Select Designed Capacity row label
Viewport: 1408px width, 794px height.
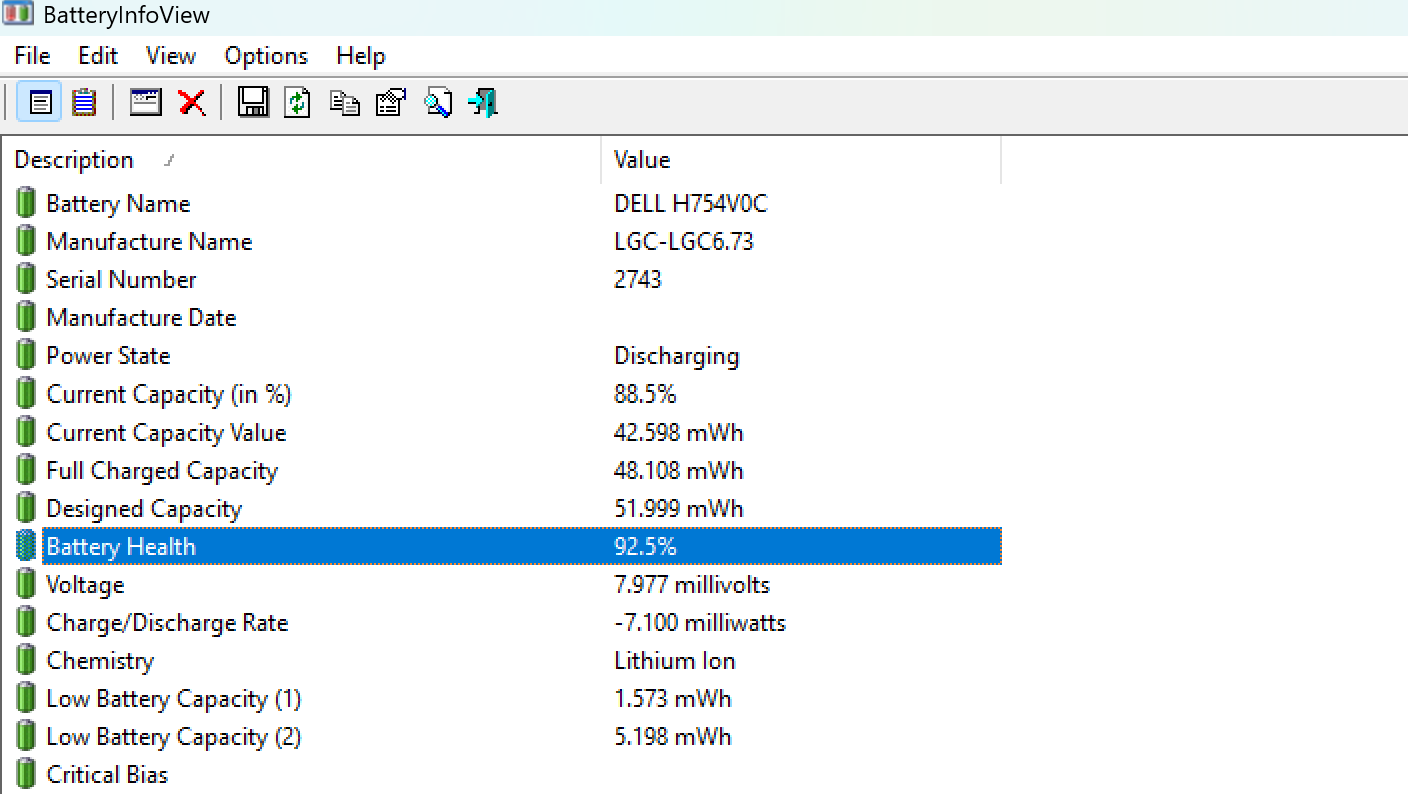pyautogui.click(x=144, y=508)
